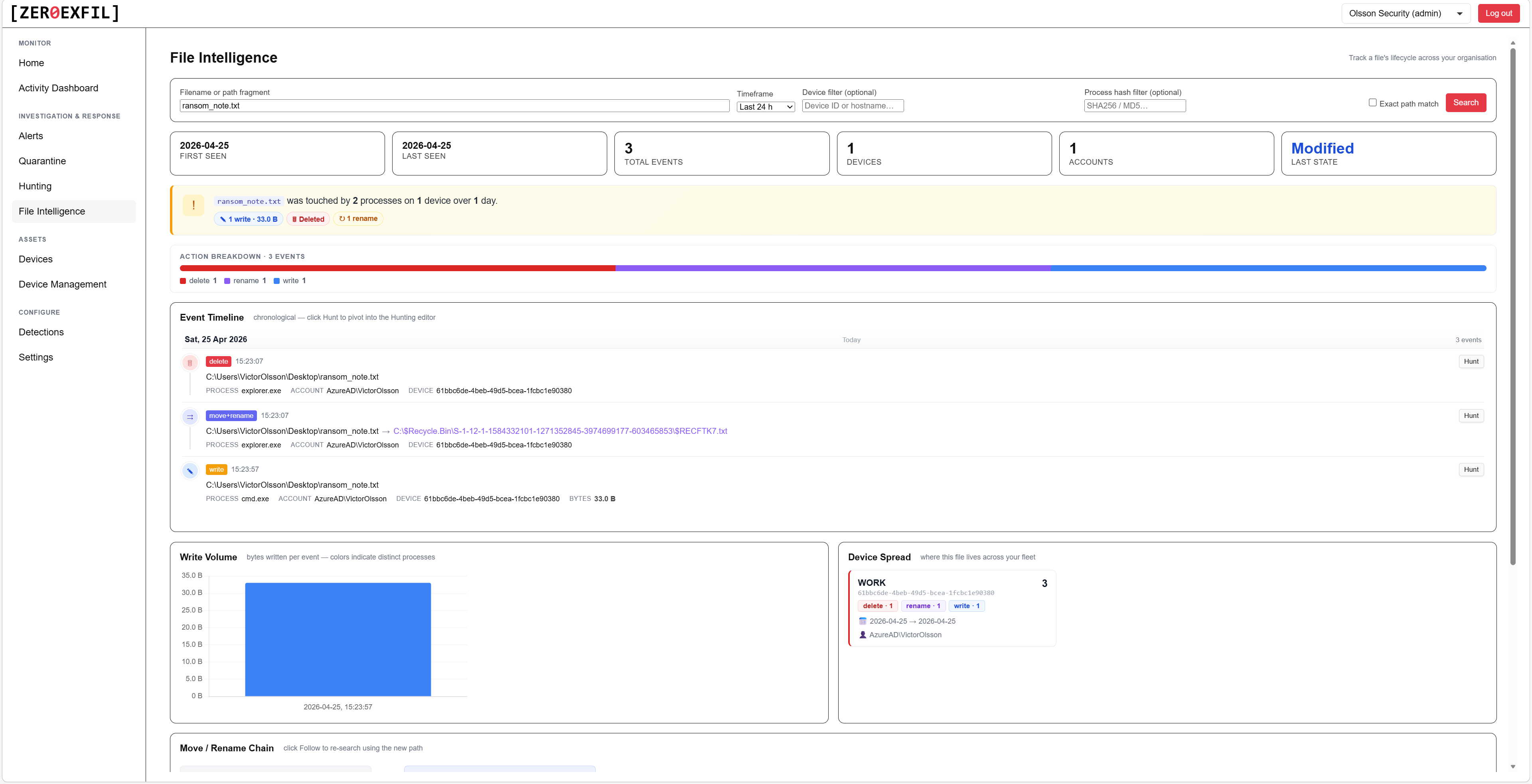
Task: Click the move+rename arrow icon in Event Timeline
Action: click(190, 417)
